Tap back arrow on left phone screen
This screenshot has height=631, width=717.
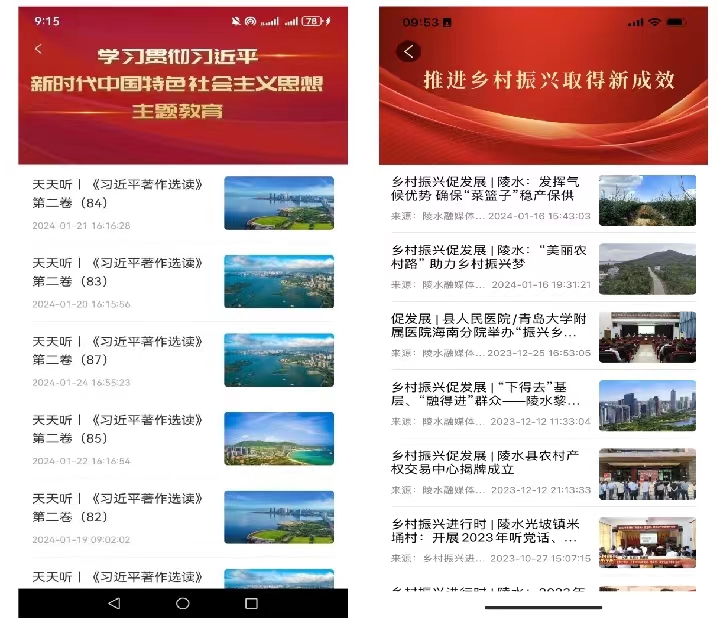pos(38,49)
